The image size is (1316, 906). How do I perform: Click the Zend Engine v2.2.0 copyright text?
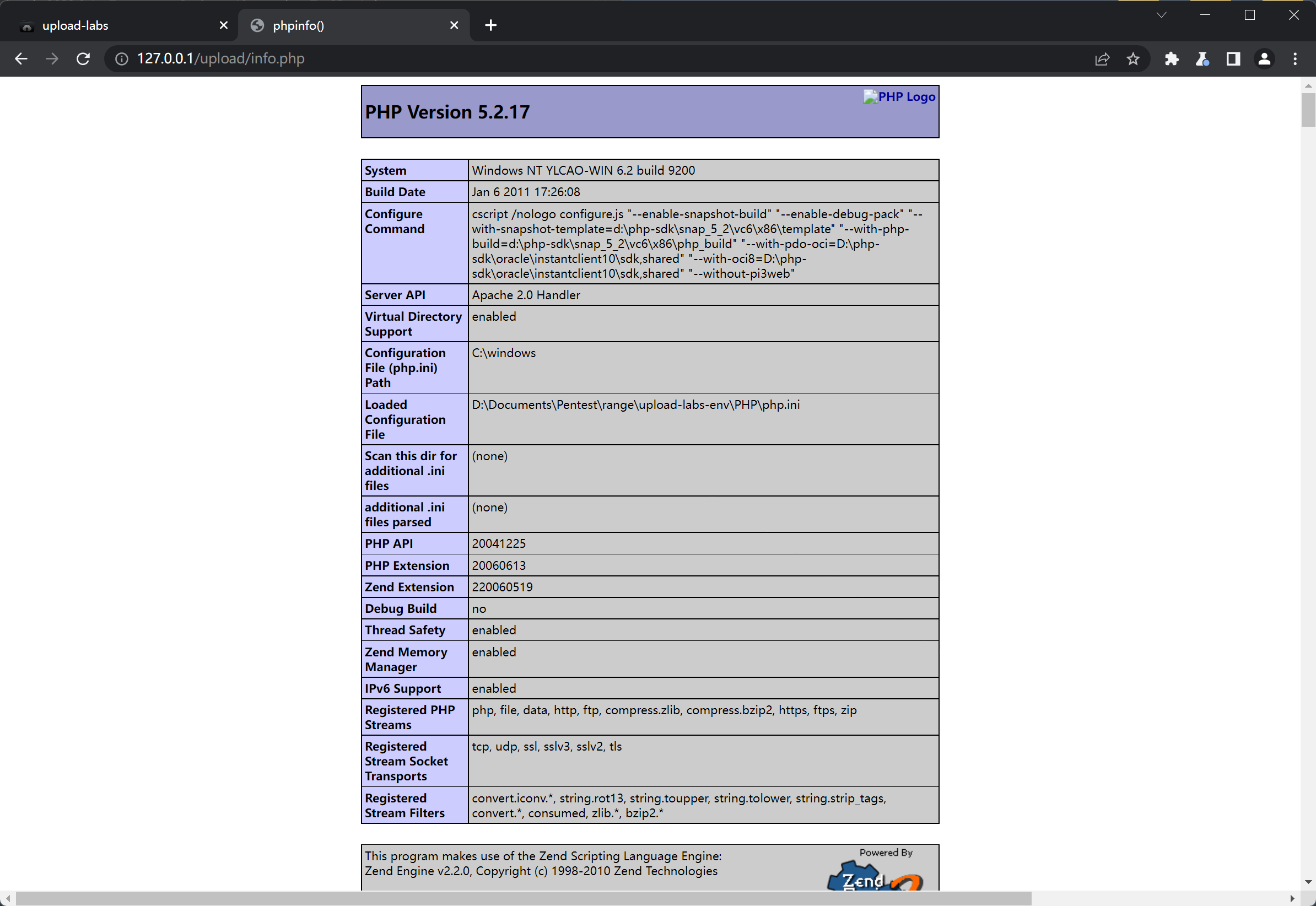click(541, 871)
